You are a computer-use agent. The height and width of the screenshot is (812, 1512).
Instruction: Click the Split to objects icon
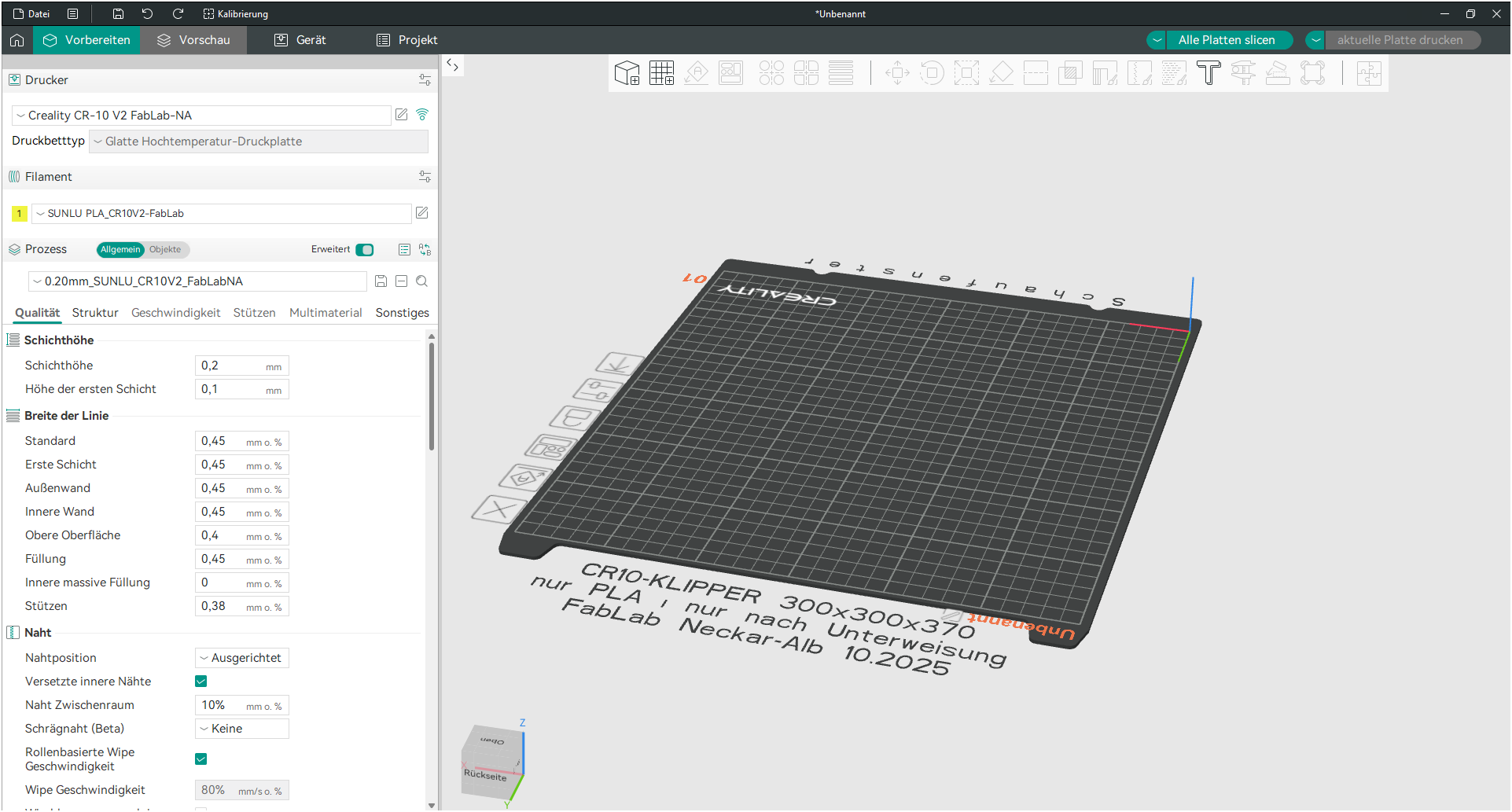771,73
